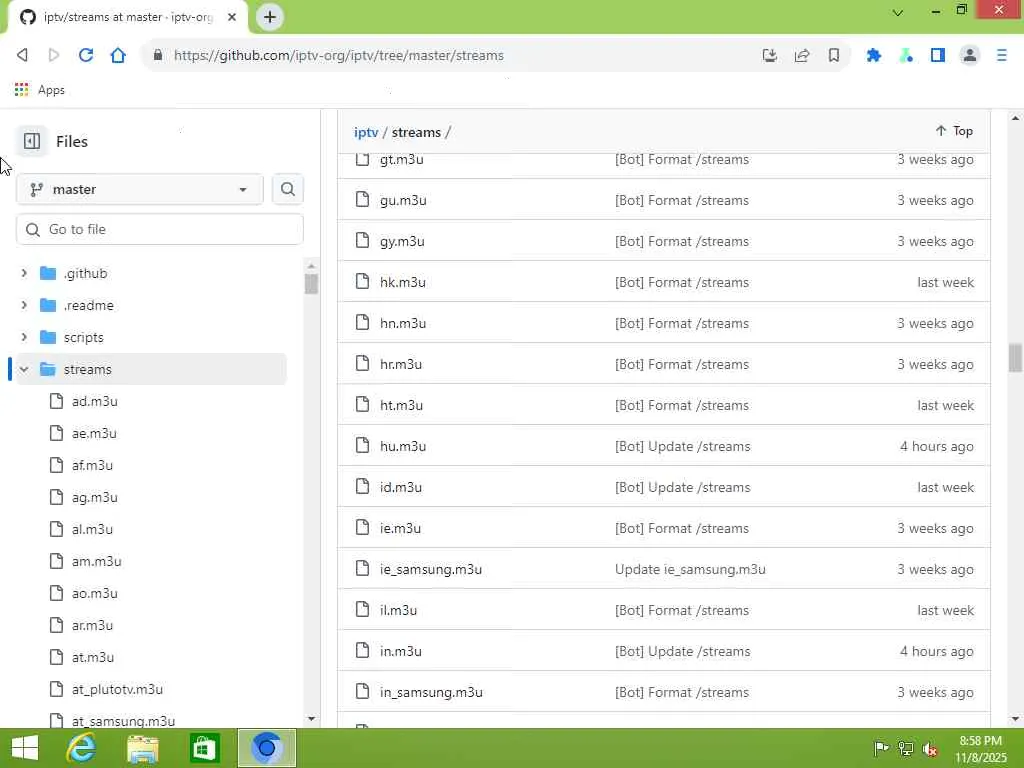This screenshot has width=1024, height=768.
Task: Close the iptv/streams browser tab
Action: (232, 17)
